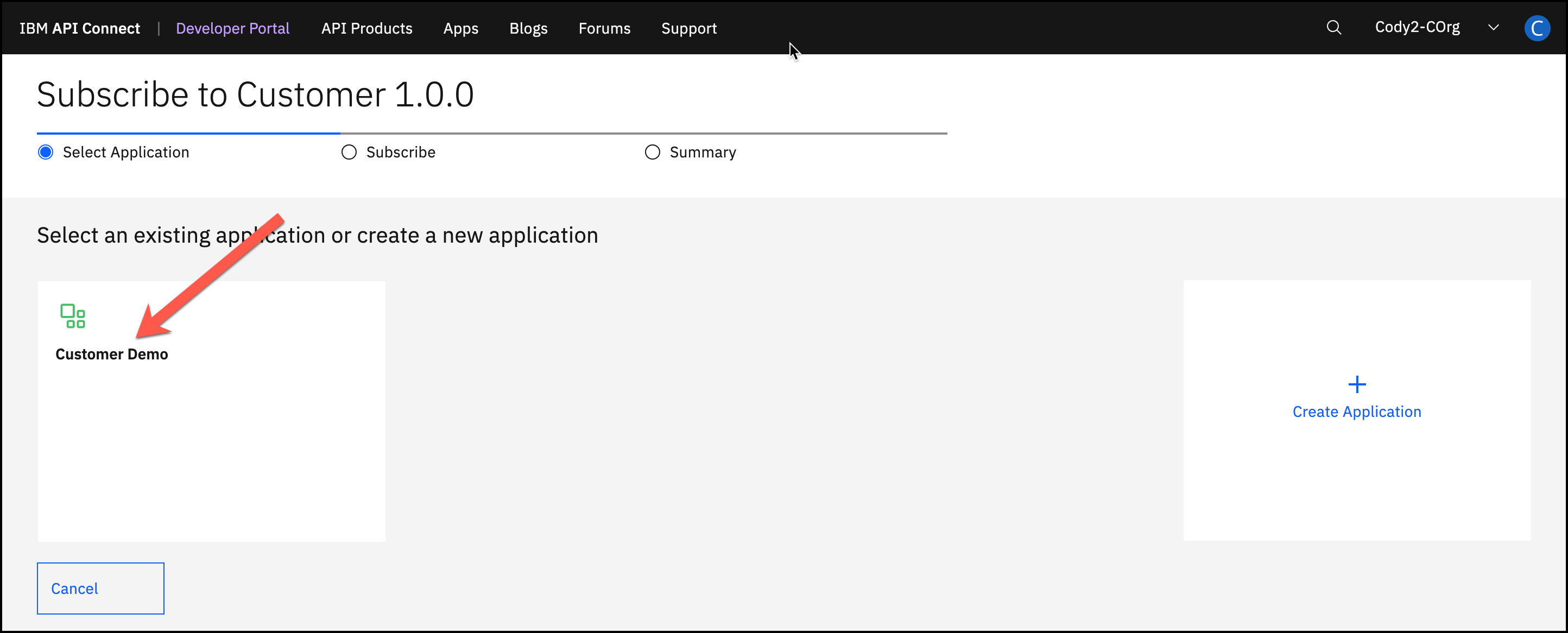Select the Subscribe step radio
The image size is (1568, 633).
pos(349,152)
